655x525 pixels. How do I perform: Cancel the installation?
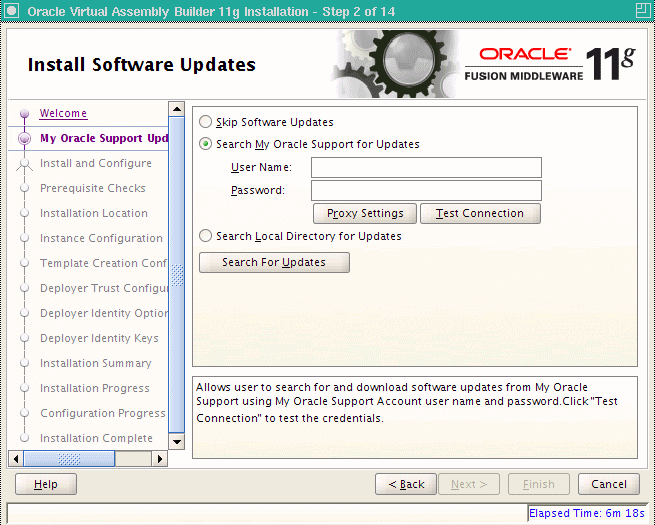[x=609, y=484]
